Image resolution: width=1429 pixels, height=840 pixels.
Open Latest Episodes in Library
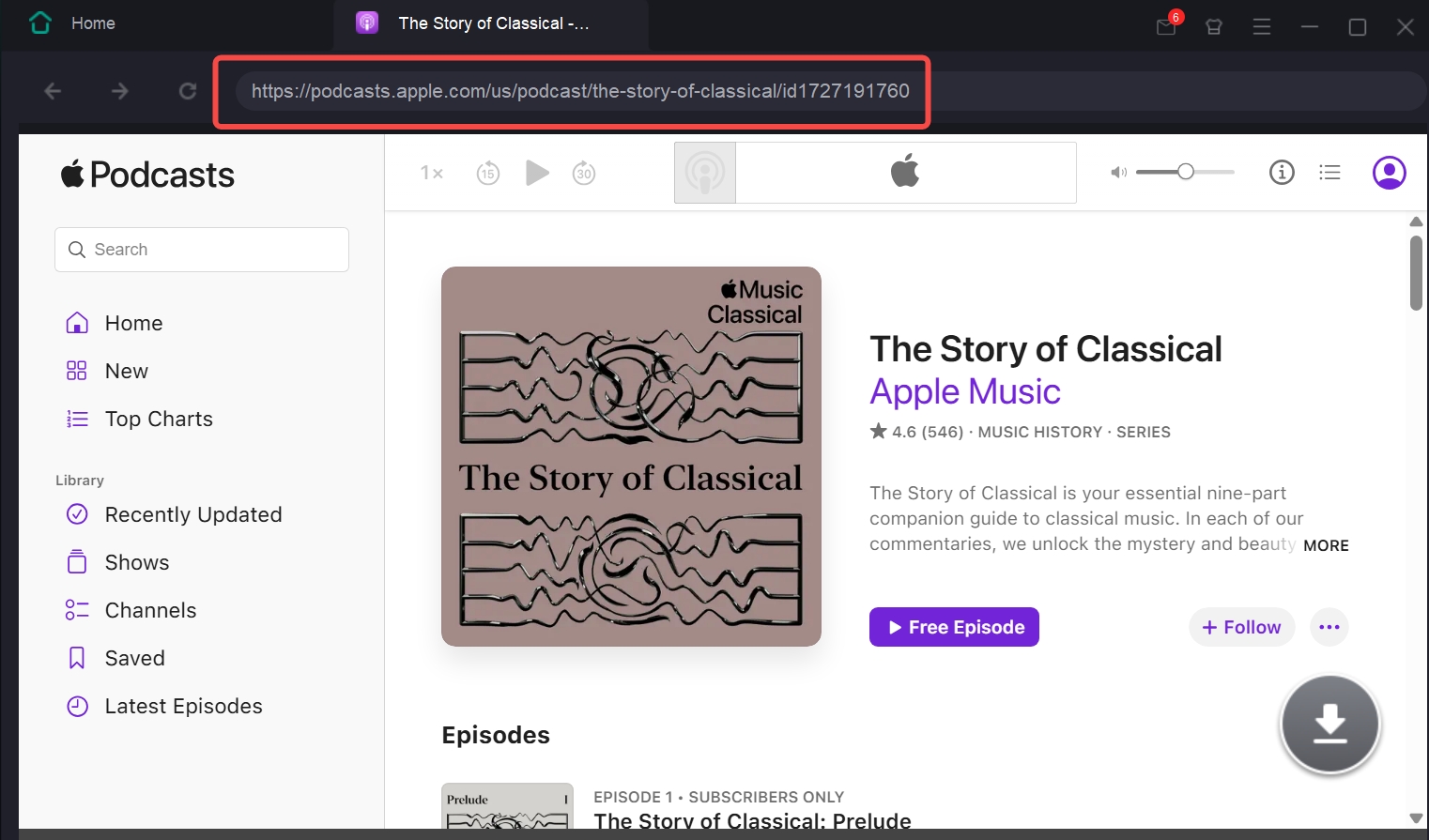coord(164,706)
